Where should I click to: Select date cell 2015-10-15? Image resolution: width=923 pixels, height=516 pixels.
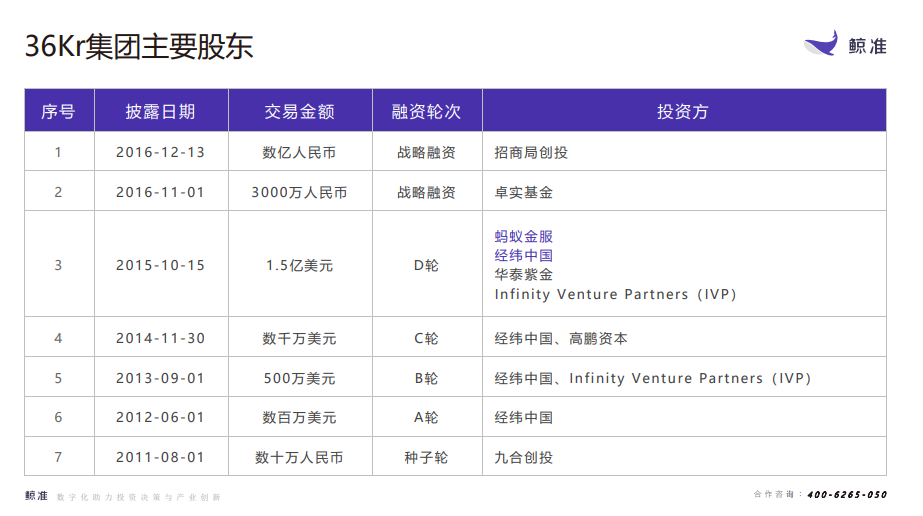point(160,265)
